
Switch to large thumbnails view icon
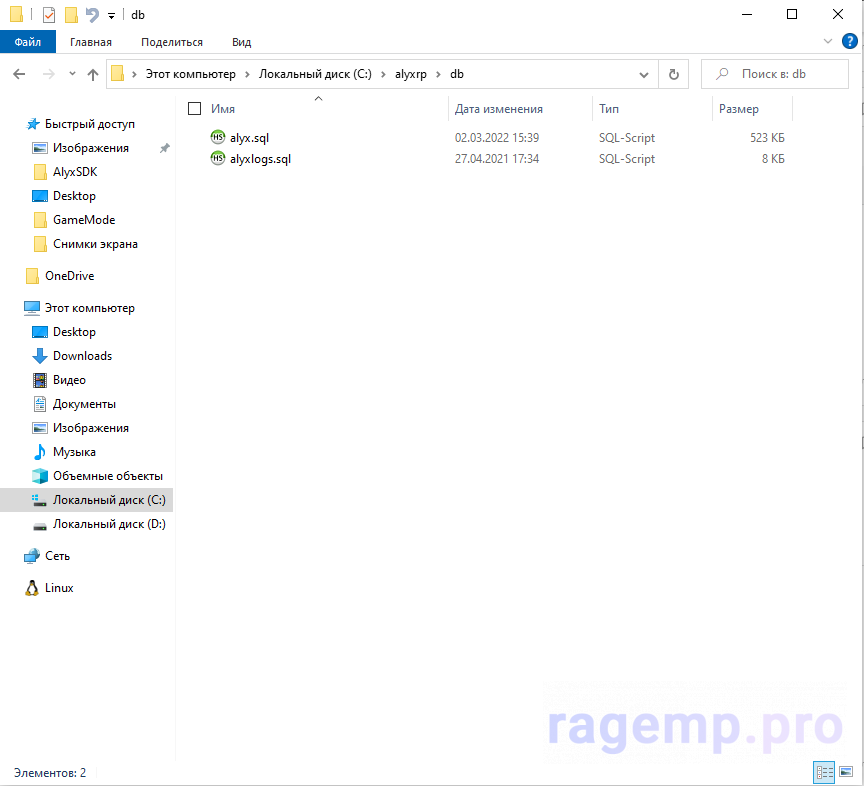click(x=845, y=772)
